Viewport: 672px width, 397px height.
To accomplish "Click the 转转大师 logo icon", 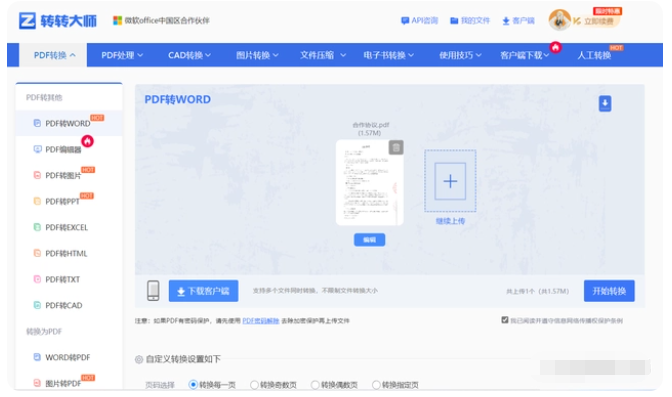I will click(x=27, y=21).
